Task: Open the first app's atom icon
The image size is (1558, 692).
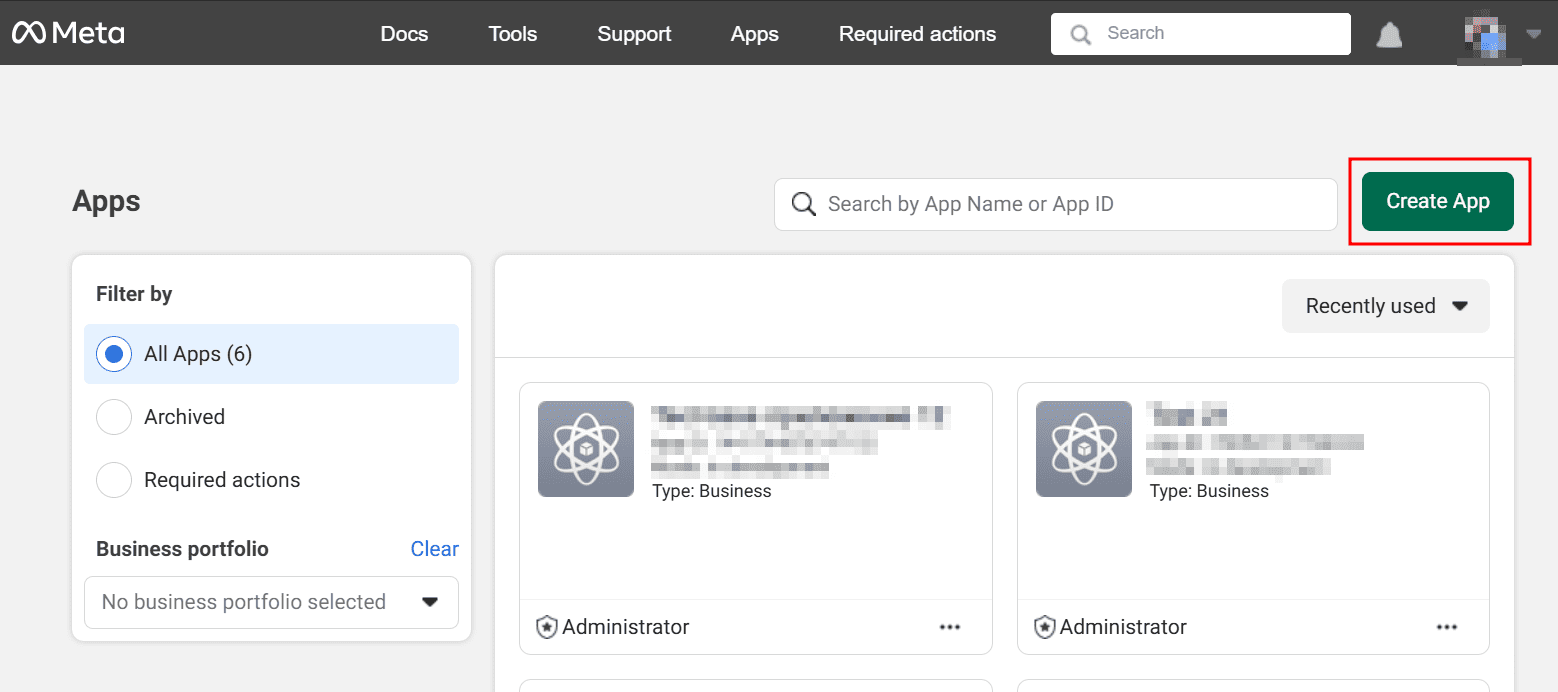Action: pyautogui.click(x=586, y=449)
